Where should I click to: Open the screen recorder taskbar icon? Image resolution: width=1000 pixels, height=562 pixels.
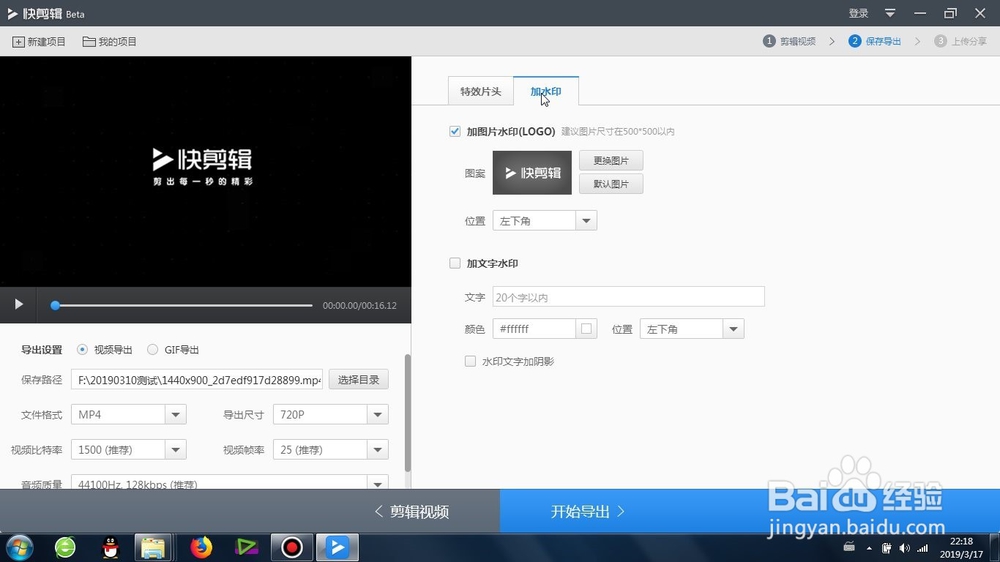click(x=291, y=547)
